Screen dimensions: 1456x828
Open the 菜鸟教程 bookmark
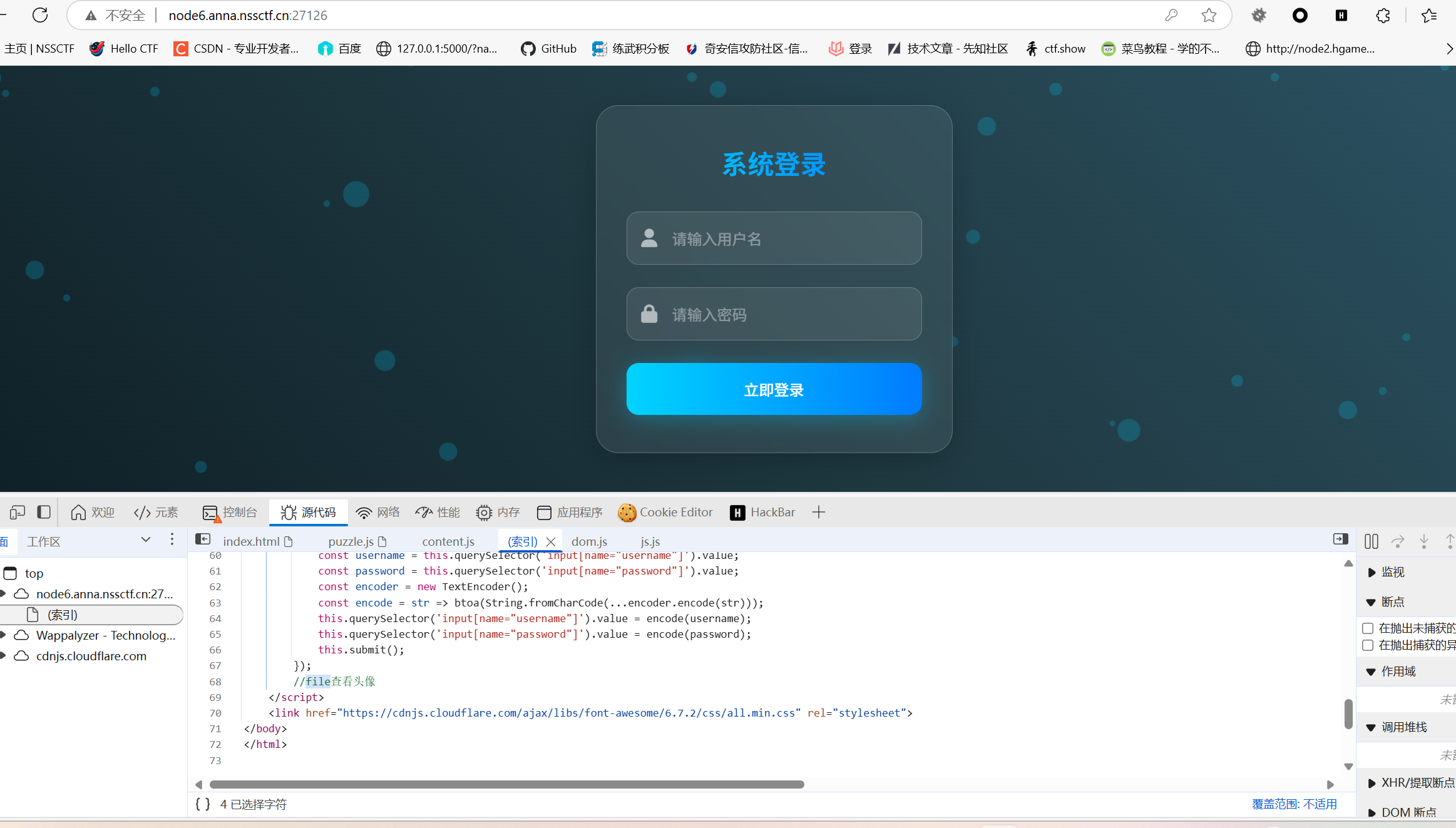click(1161, 49)
